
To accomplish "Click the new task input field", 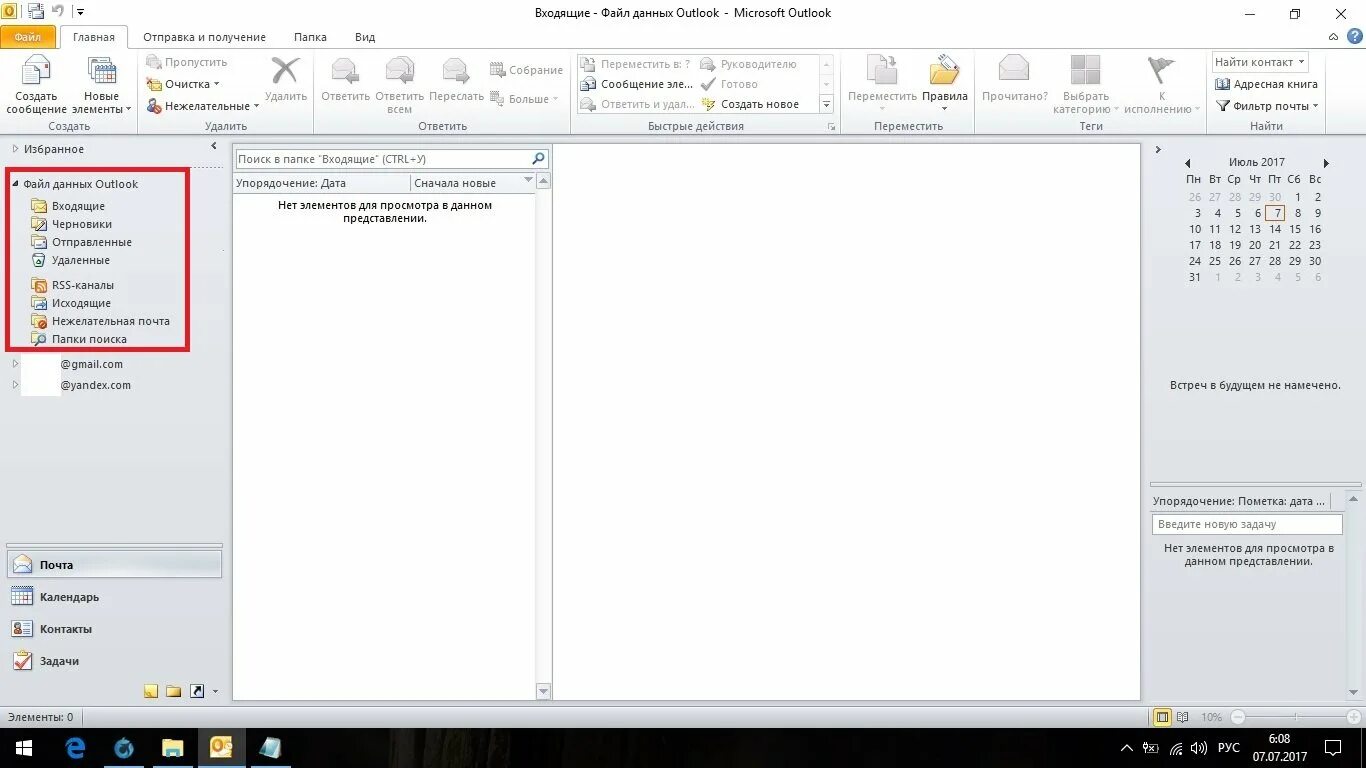I will (1247, 524).
